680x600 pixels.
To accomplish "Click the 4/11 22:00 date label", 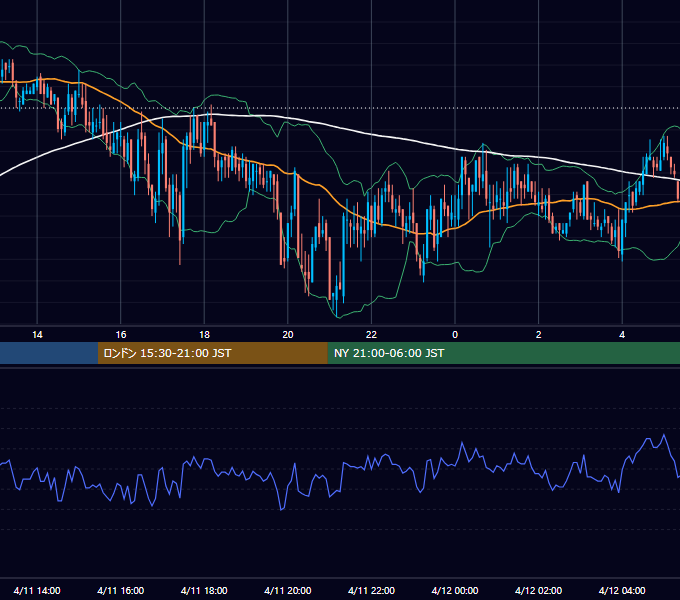I will click(x=371, y=590).
